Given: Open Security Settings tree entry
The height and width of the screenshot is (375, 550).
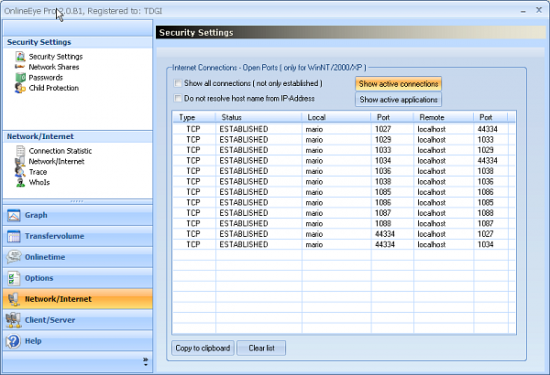Looking at the screenshot, I should tap(56, 56).
